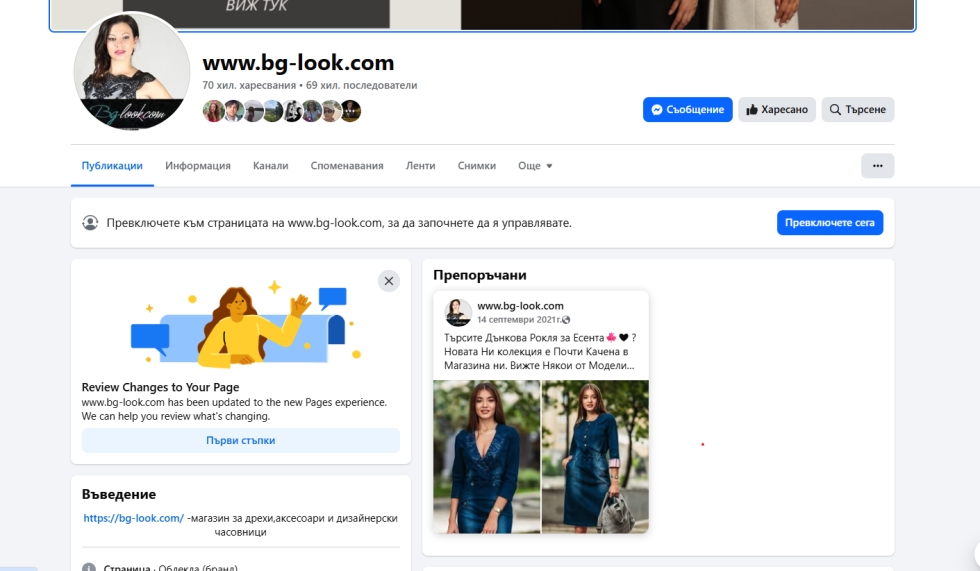Open the https://bg-look.com/ link

(134, 518)
